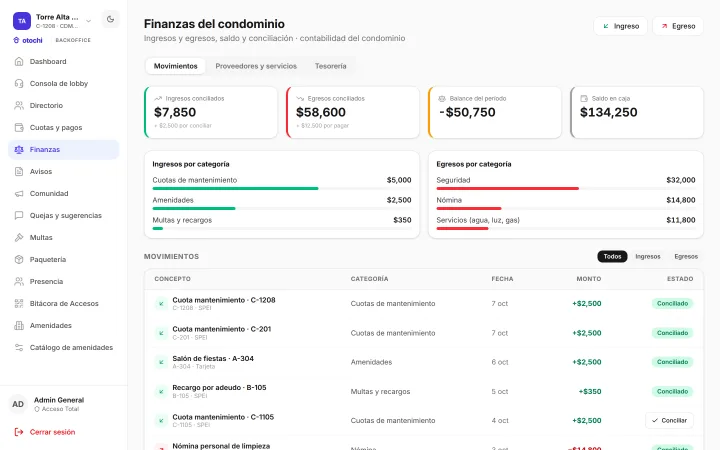Viewport: 720px width, 450px height.
Task: Click income arrow icon for Salón de fiestas A-304
Action: 161,362
